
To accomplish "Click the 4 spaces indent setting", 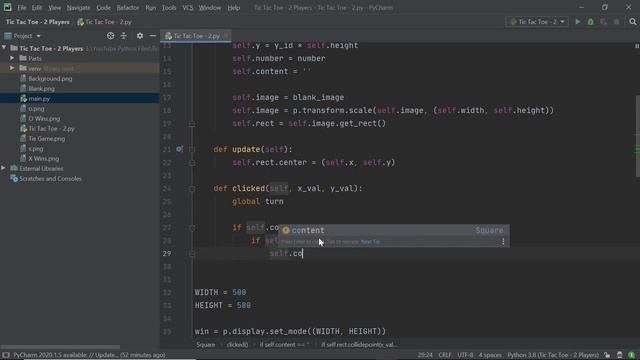I will point(490,355).
